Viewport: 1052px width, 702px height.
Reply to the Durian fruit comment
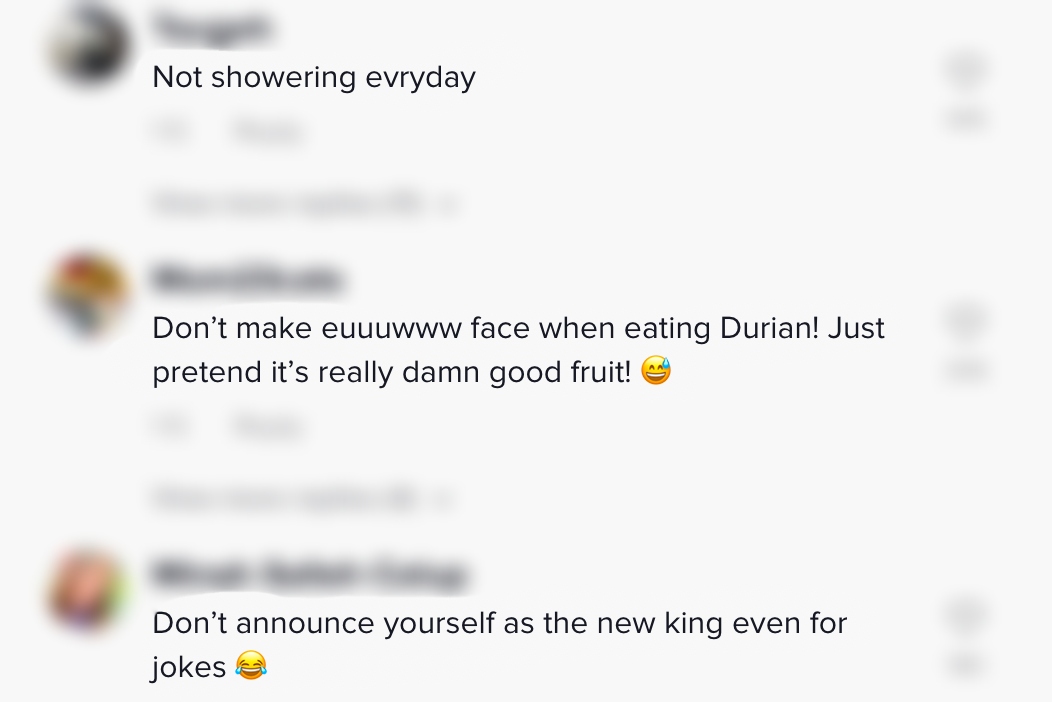coord(268,427)
